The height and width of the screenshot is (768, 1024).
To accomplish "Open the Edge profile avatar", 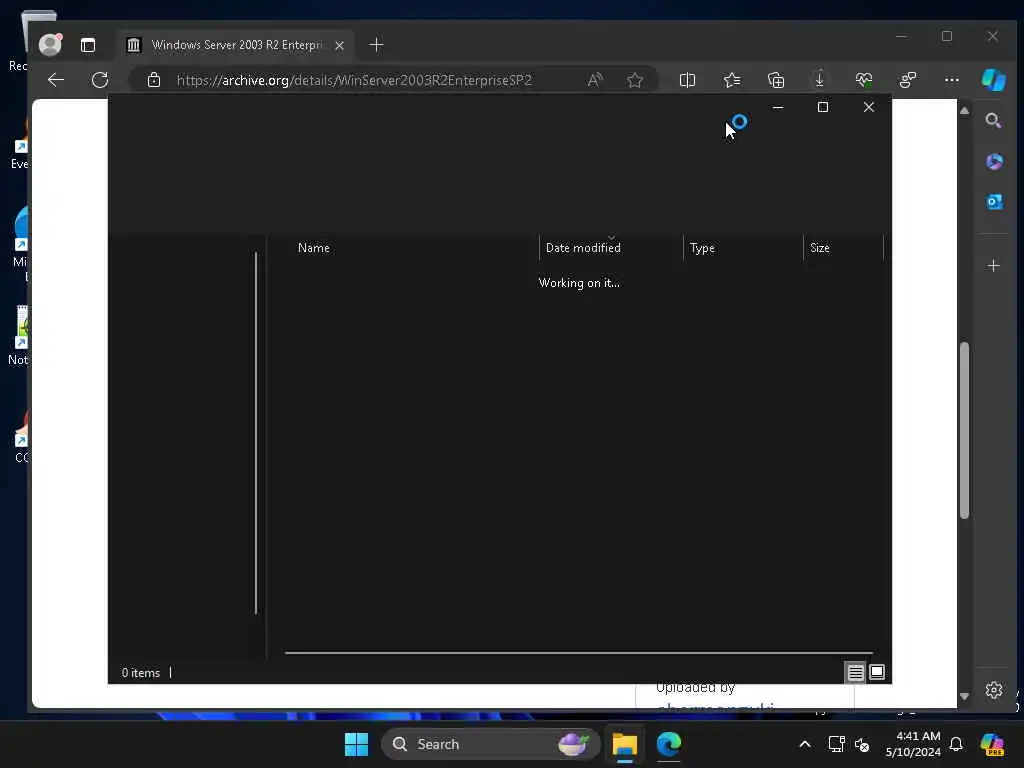I will [x=50, y=44].
